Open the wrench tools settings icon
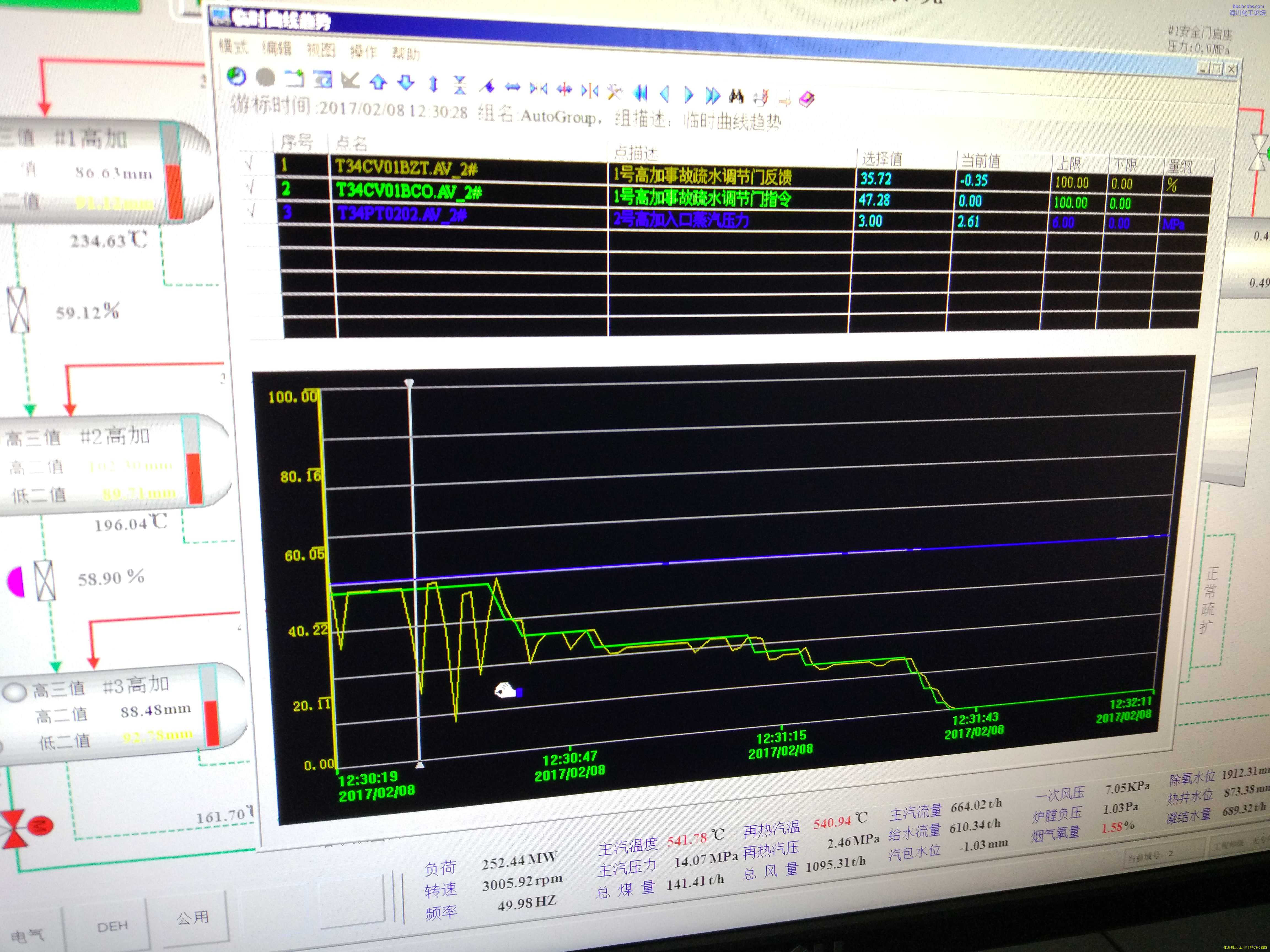The width and height of the screenshot is (1270, 952). (615, 91)
